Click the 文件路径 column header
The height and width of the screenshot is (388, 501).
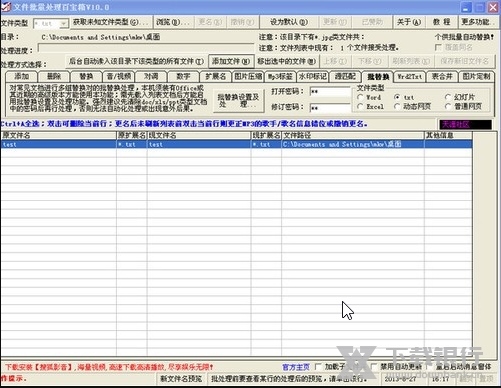click(353, 135)
